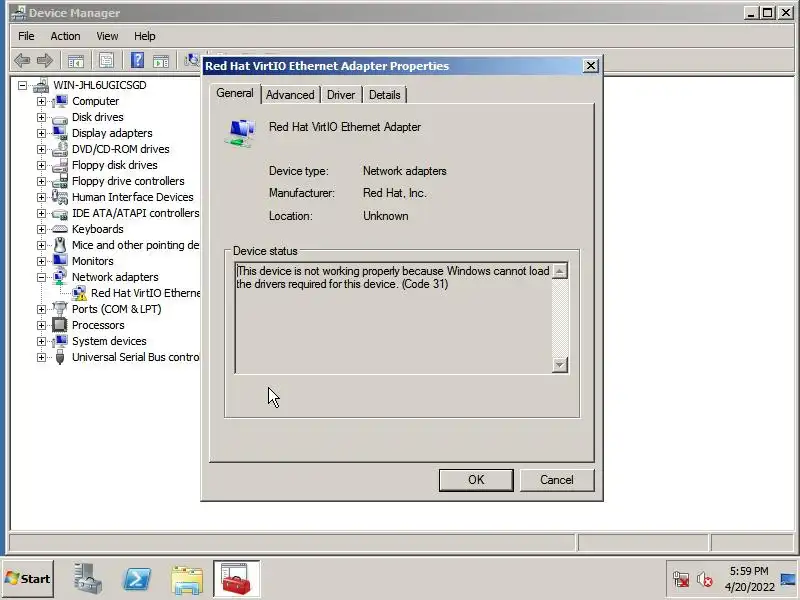
Task: Click the DVD/CD-ROM drives icon
Action: pyautogui.click(x=60, y=149)
